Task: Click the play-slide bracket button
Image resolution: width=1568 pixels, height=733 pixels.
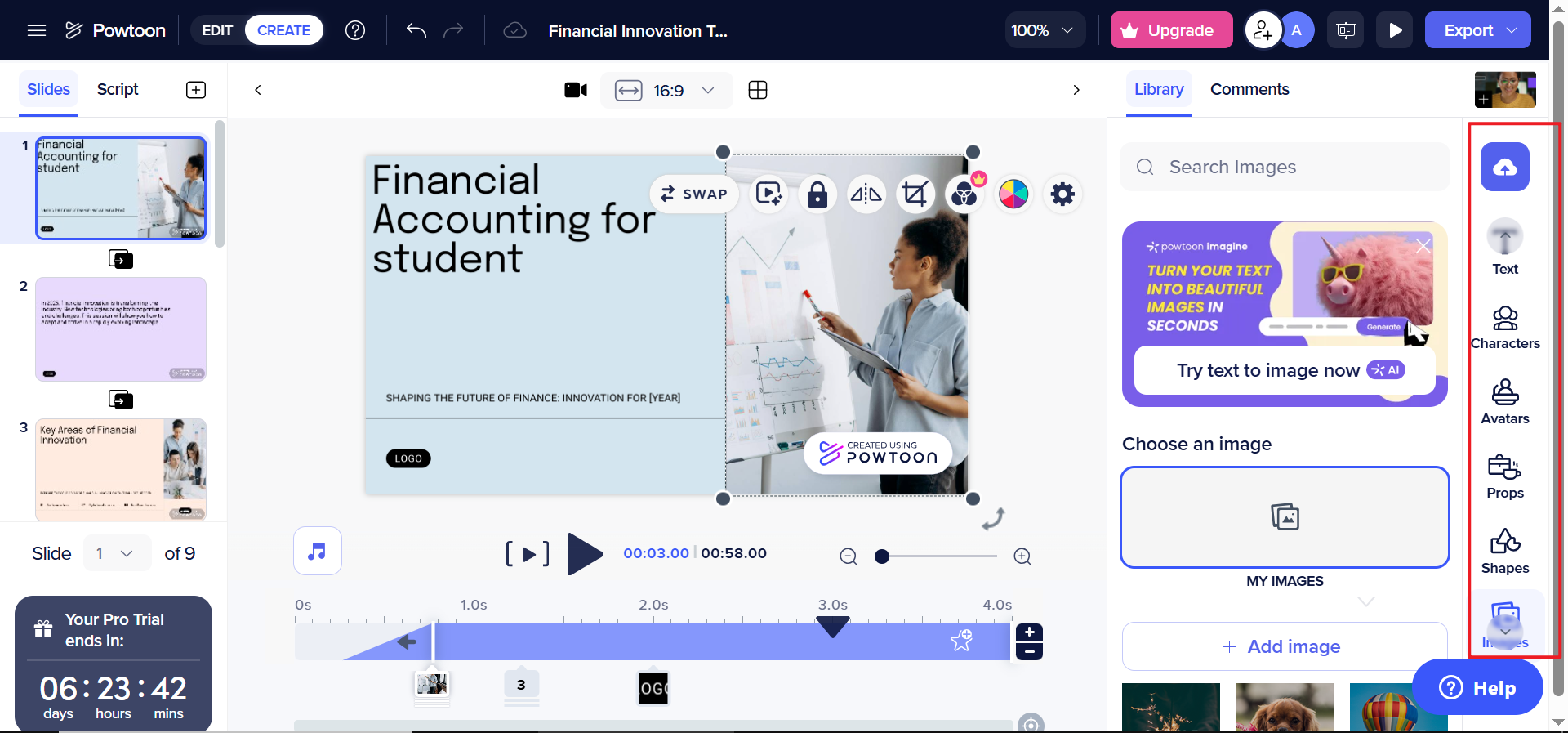Action: (528, 554)
